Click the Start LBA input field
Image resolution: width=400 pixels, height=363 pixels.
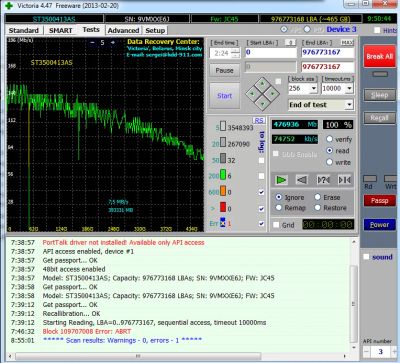[x=270, y=52]
